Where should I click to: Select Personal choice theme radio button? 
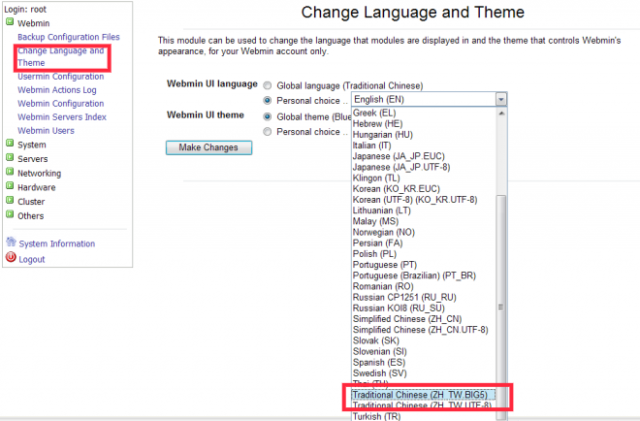pos(267,132)
